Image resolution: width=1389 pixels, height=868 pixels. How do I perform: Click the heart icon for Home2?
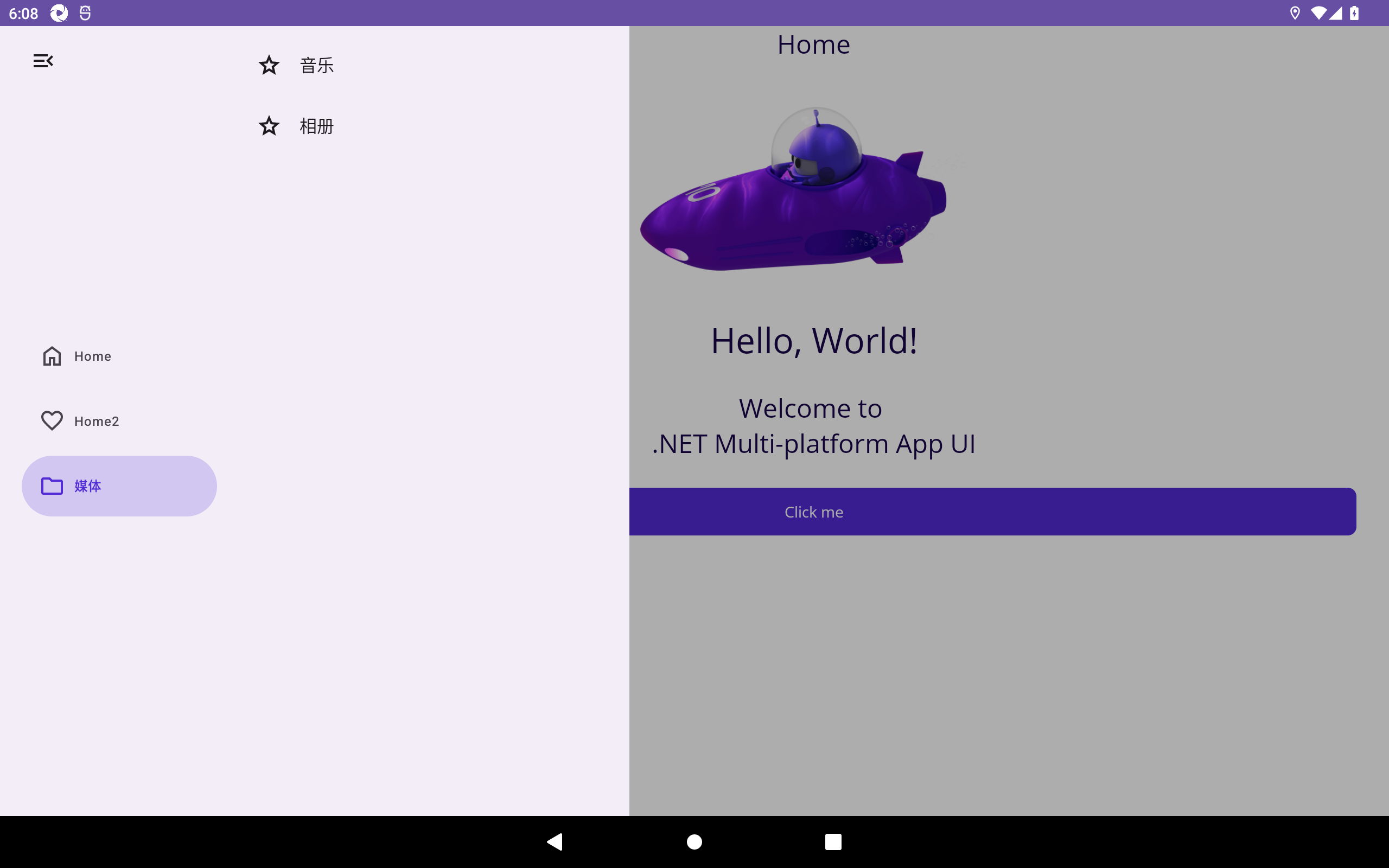(x=52, y=421)
